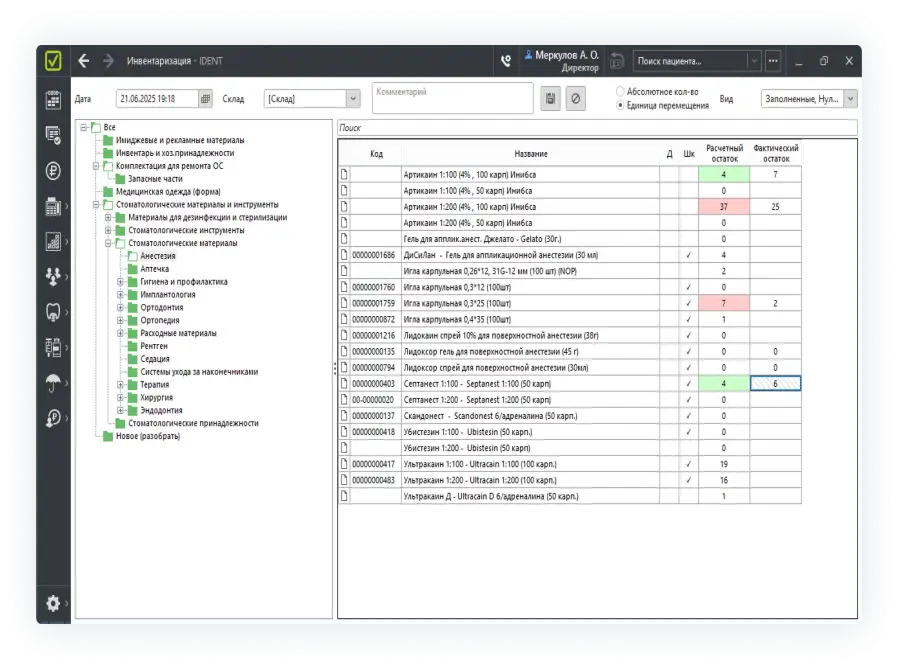The height and width of the screenshot is (669, 898).
Task: Save inventory with the diskette button
Action: tap(550, 98)
